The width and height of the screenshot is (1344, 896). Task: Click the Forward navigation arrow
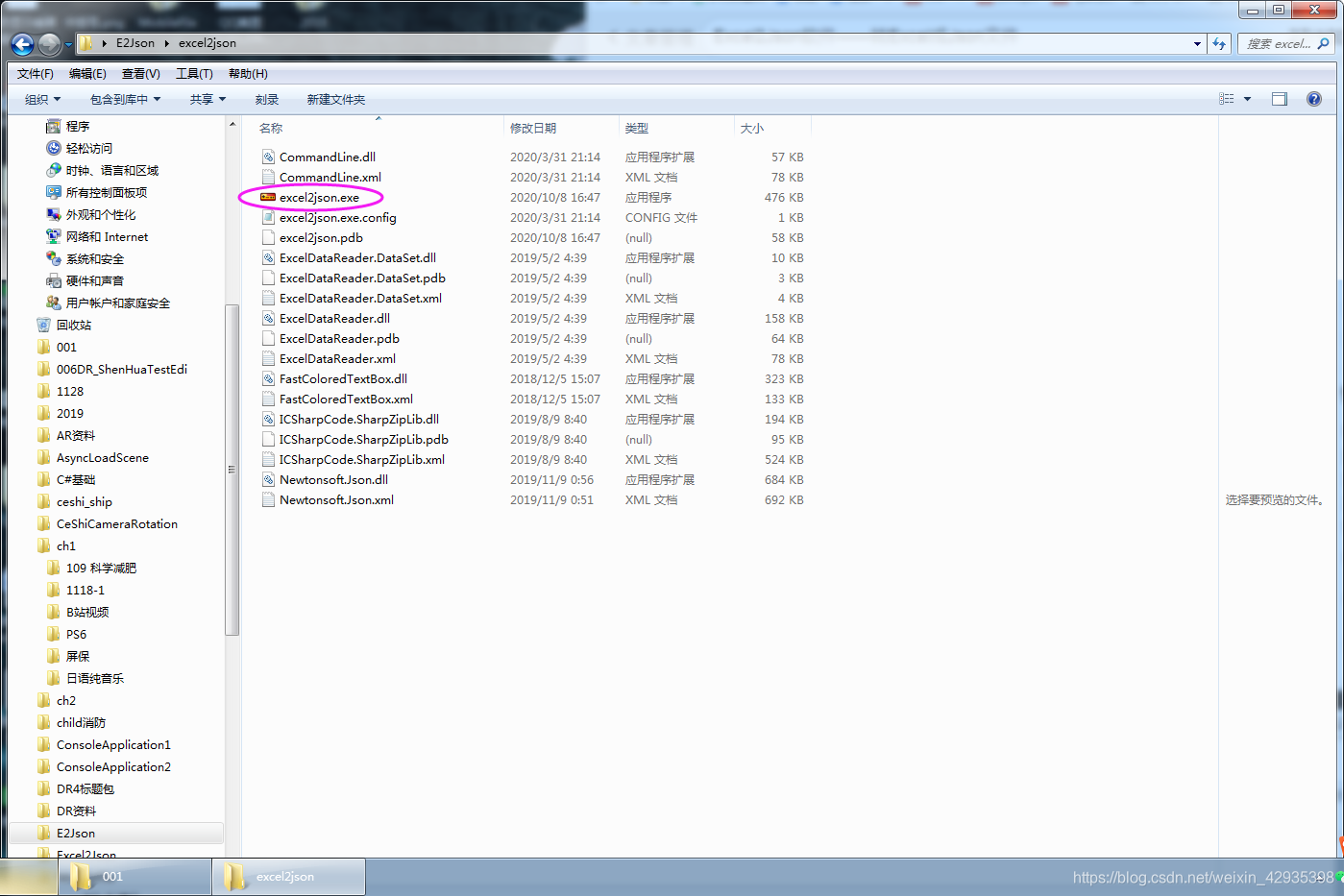(50, 44)
